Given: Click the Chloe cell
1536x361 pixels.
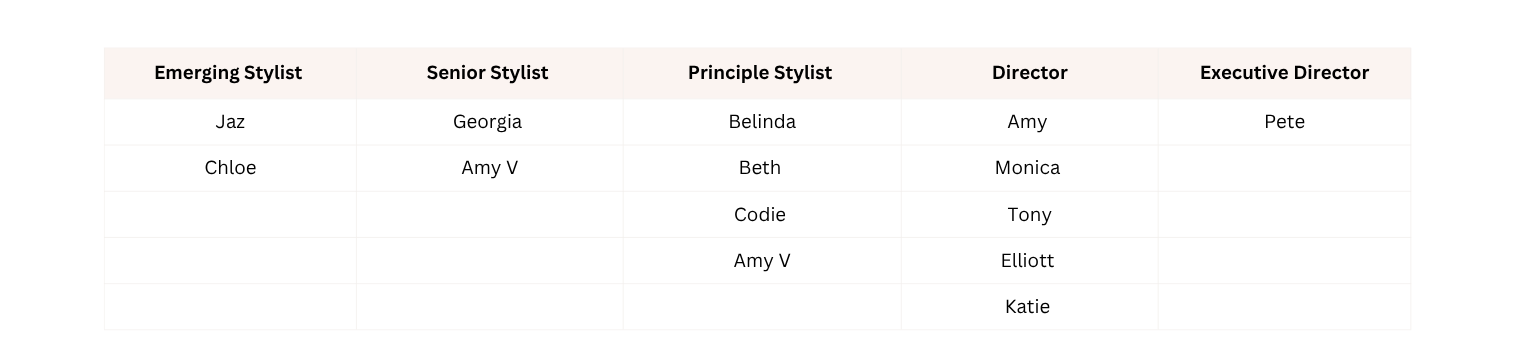Looking at the screenshot, I should [230, 168].
